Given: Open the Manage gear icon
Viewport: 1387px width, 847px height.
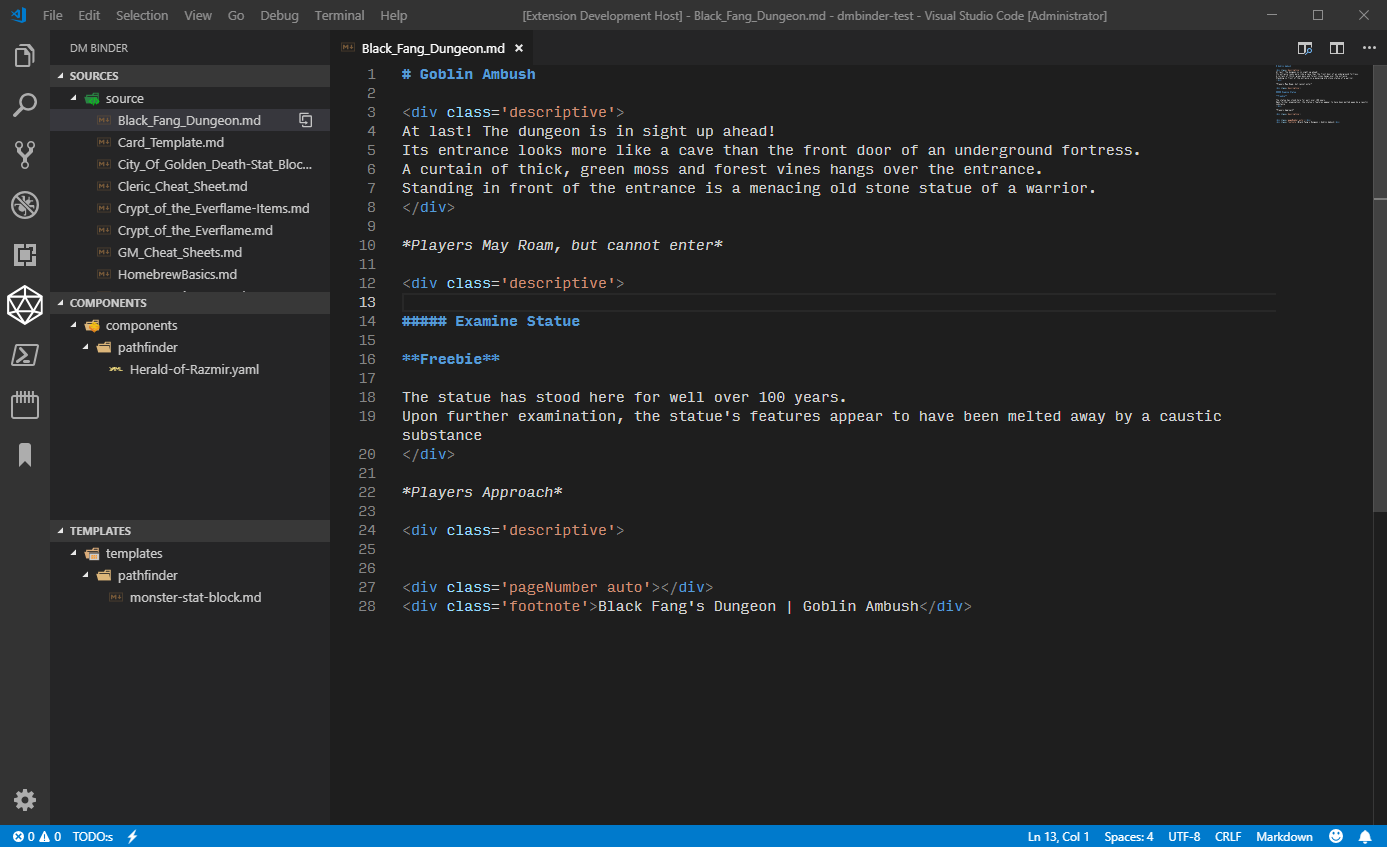Looking at the screenshot, I should click(25, 800).
